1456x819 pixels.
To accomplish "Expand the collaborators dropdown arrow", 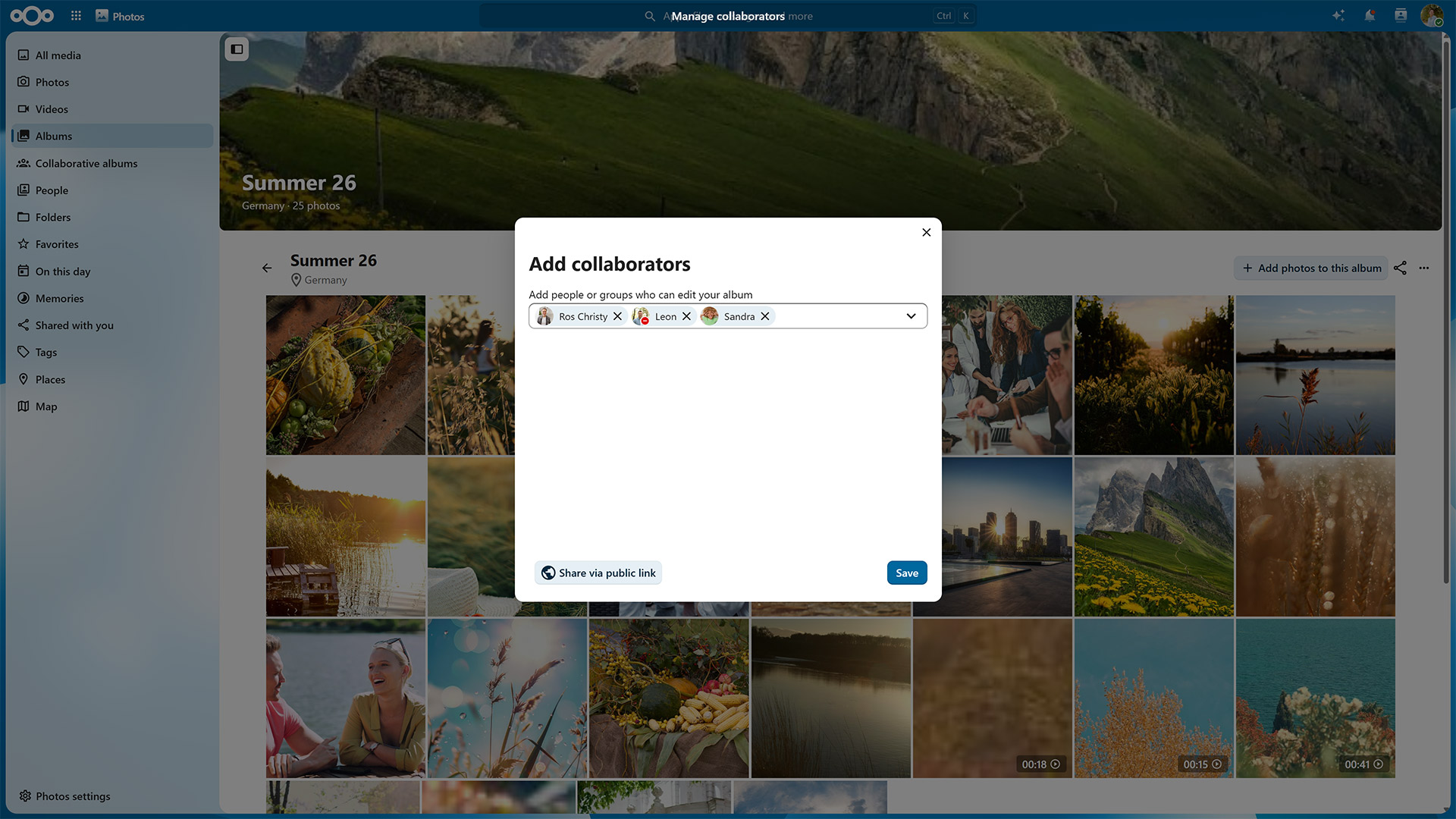I will (911, 316).
